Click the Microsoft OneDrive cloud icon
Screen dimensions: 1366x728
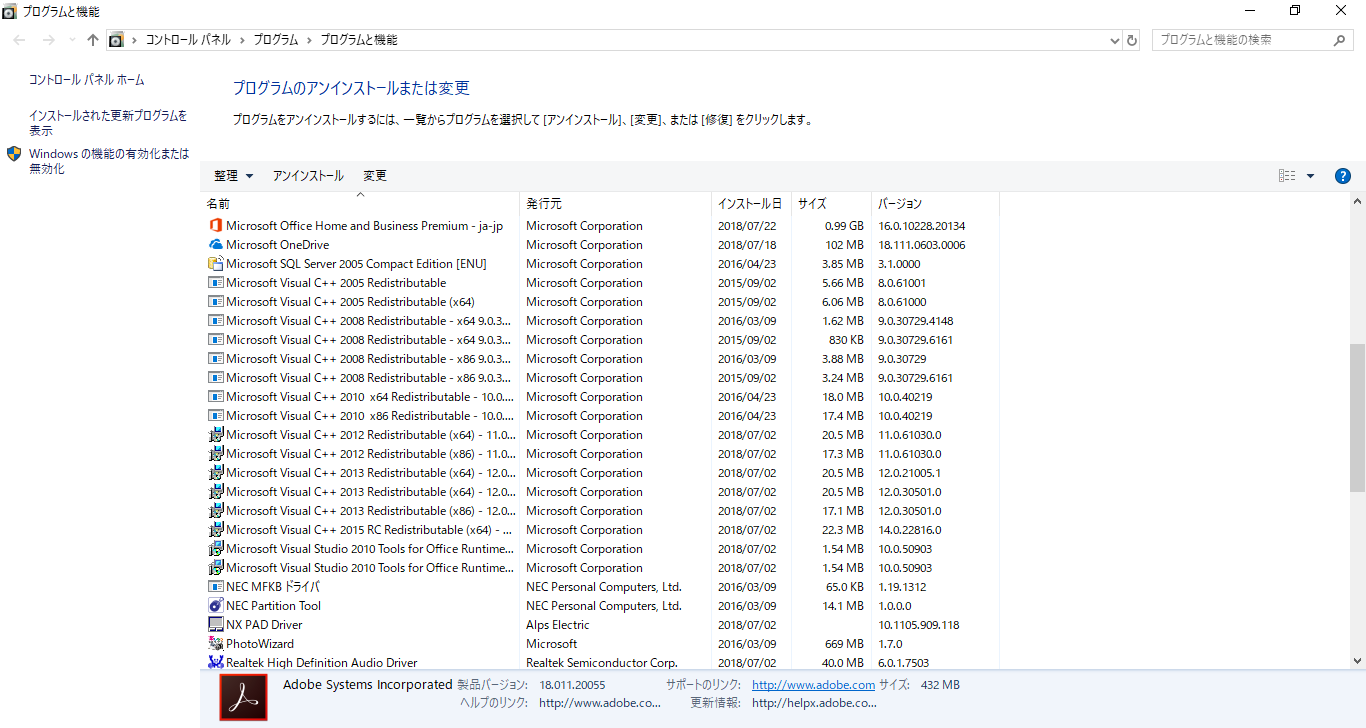[x=215, y=245]
